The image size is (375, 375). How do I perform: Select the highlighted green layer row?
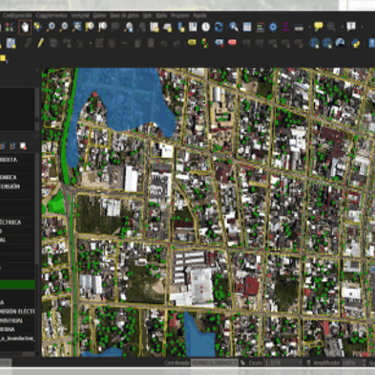click(x=17, y=284)
